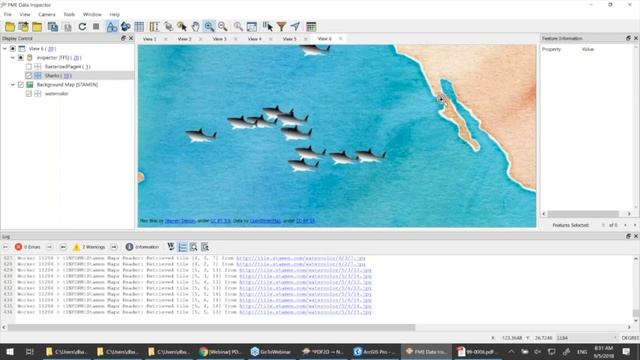Click the Log horizontal scrollbar
640x360 pixels.
211,327
